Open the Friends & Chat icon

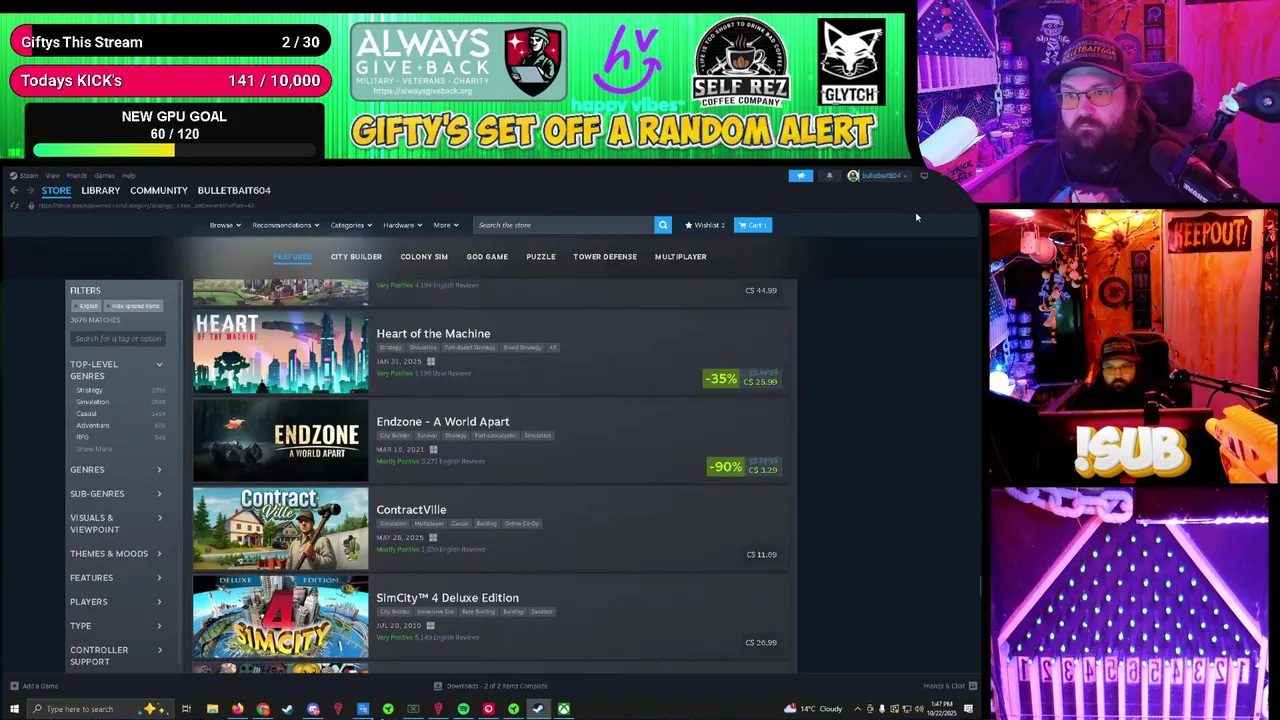coord(972,686)
